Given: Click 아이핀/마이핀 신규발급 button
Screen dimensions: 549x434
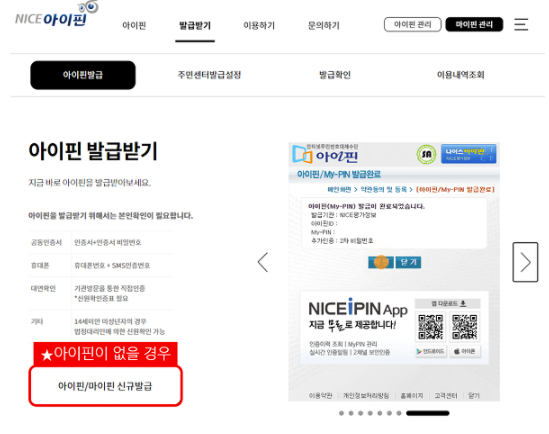Looking at the screenshot, I should [x=105, y=386].
